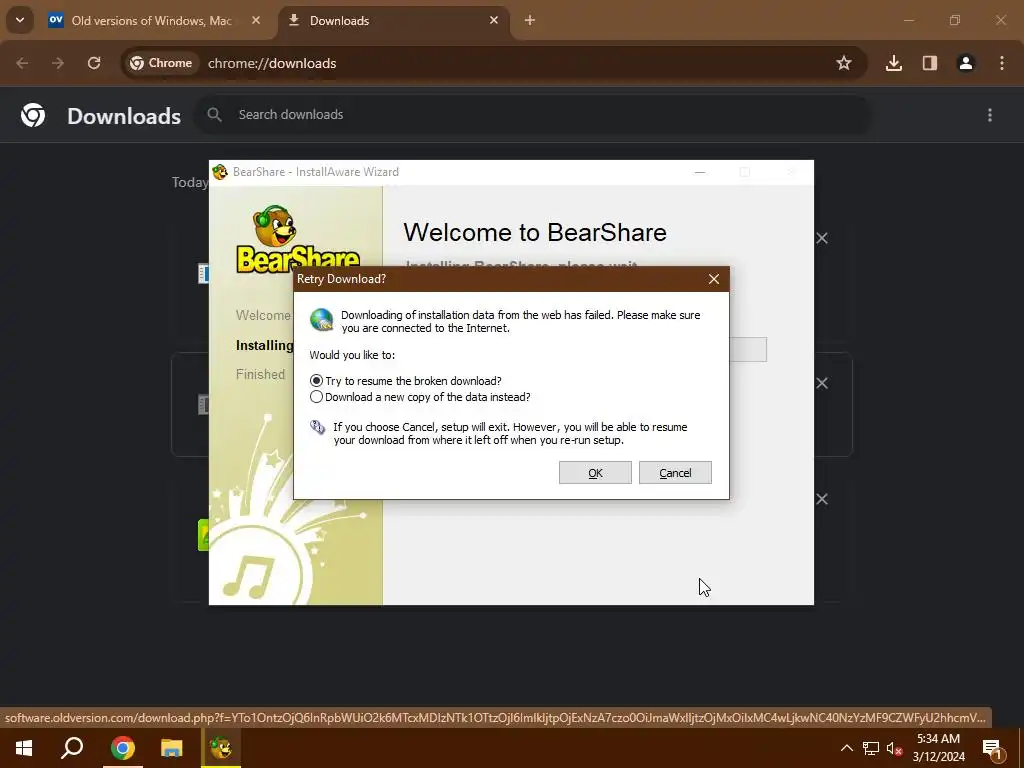This screenshot has height=768, width=1024.
Task: Click the network icon in system tray
Action: coord(870,748)
